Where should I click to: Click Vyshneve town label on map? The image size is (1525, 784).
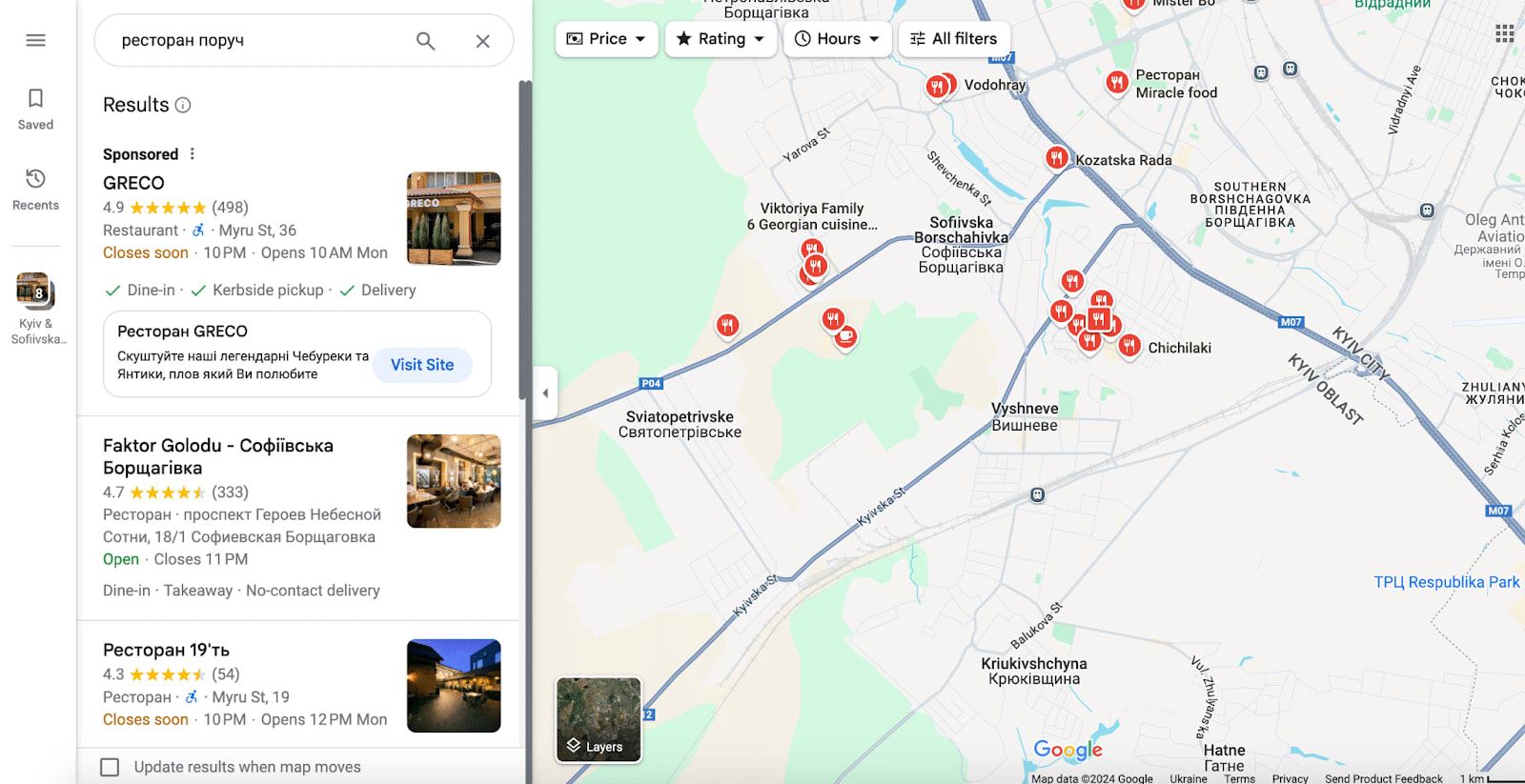coord(1025,416)
